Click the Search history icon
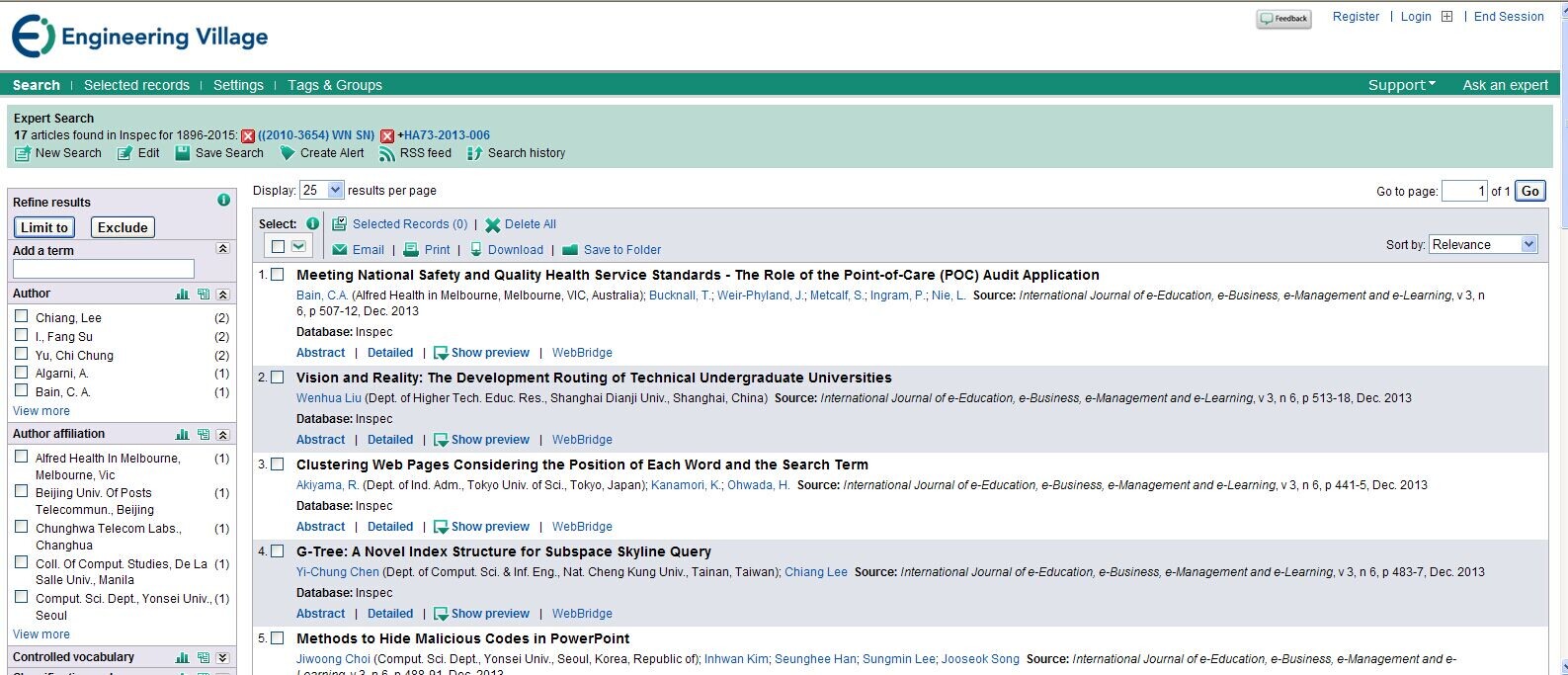The width and height of the screenshot is (1568, 675). coord(474,153)
